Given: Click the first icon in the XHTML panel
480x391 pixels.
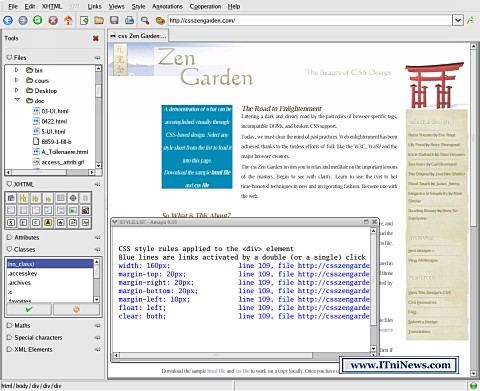Looking at the screenshot, I should point(11,199).
